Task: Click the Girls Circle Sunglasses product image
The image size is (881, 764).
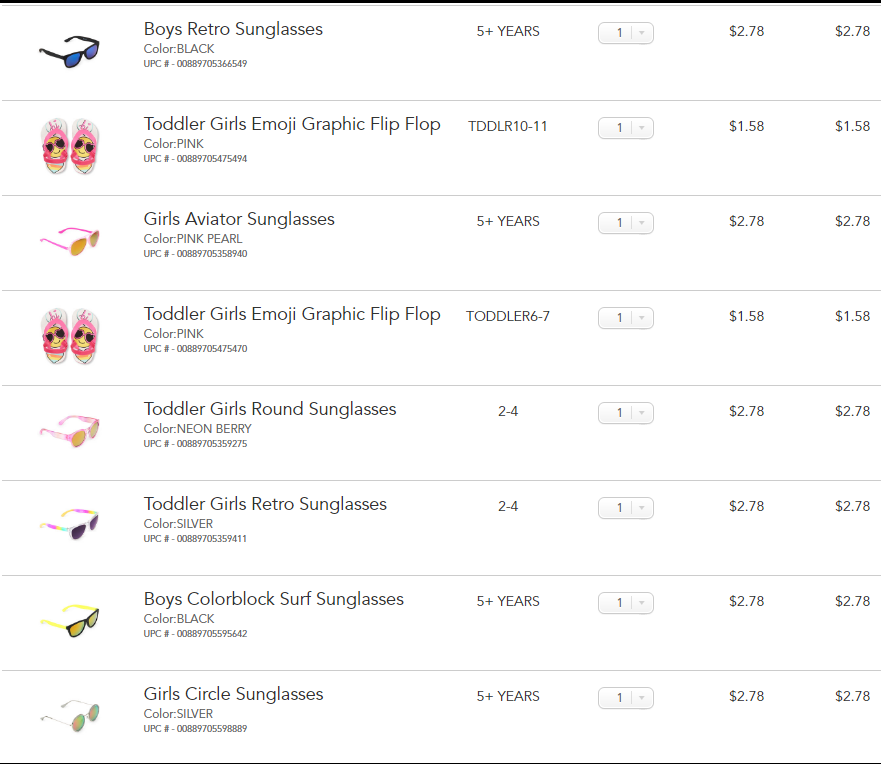Action: point(69,714)
